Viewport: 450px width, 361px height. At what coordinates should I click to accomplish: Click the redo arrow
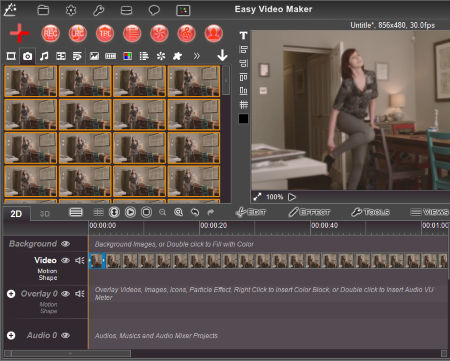(x=211, y=212)
